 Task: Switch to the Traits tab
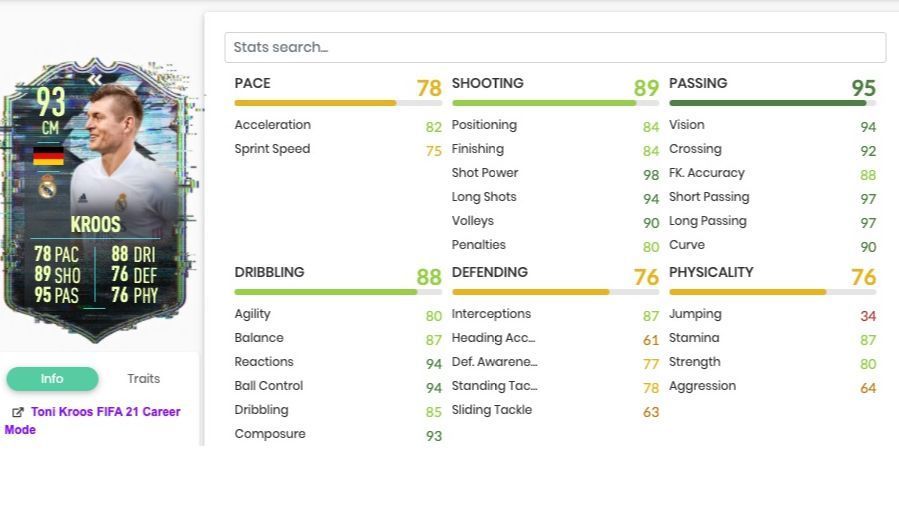pyautogui.click(x=143, y=379)
